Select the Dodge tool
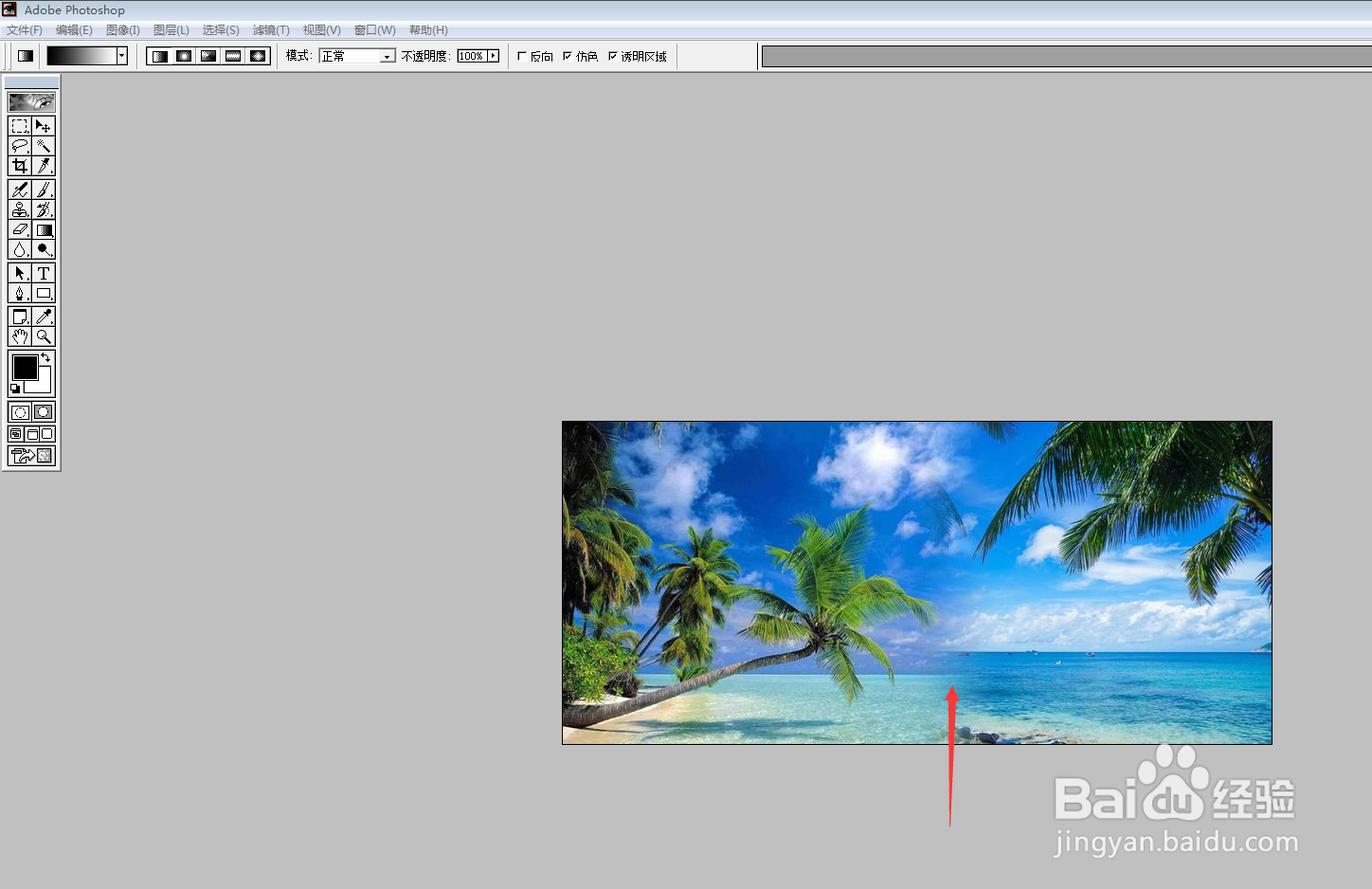 (44, 249)
